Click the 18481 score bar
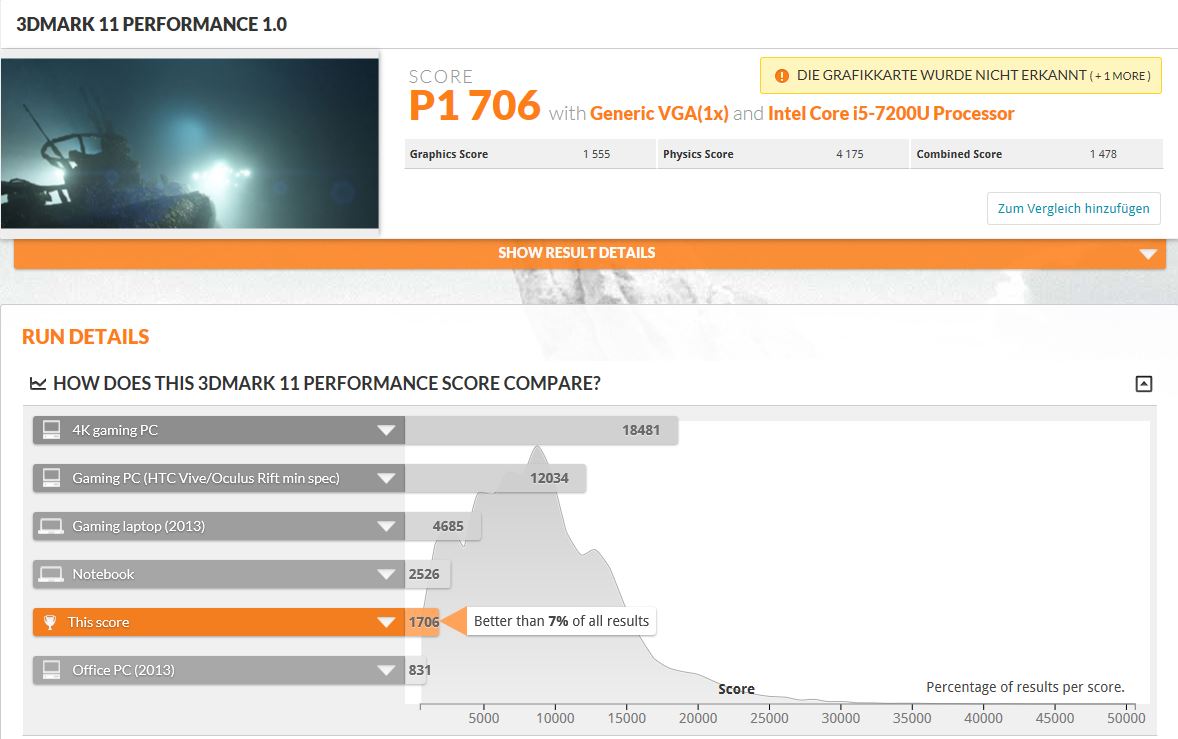 (541, 430)
